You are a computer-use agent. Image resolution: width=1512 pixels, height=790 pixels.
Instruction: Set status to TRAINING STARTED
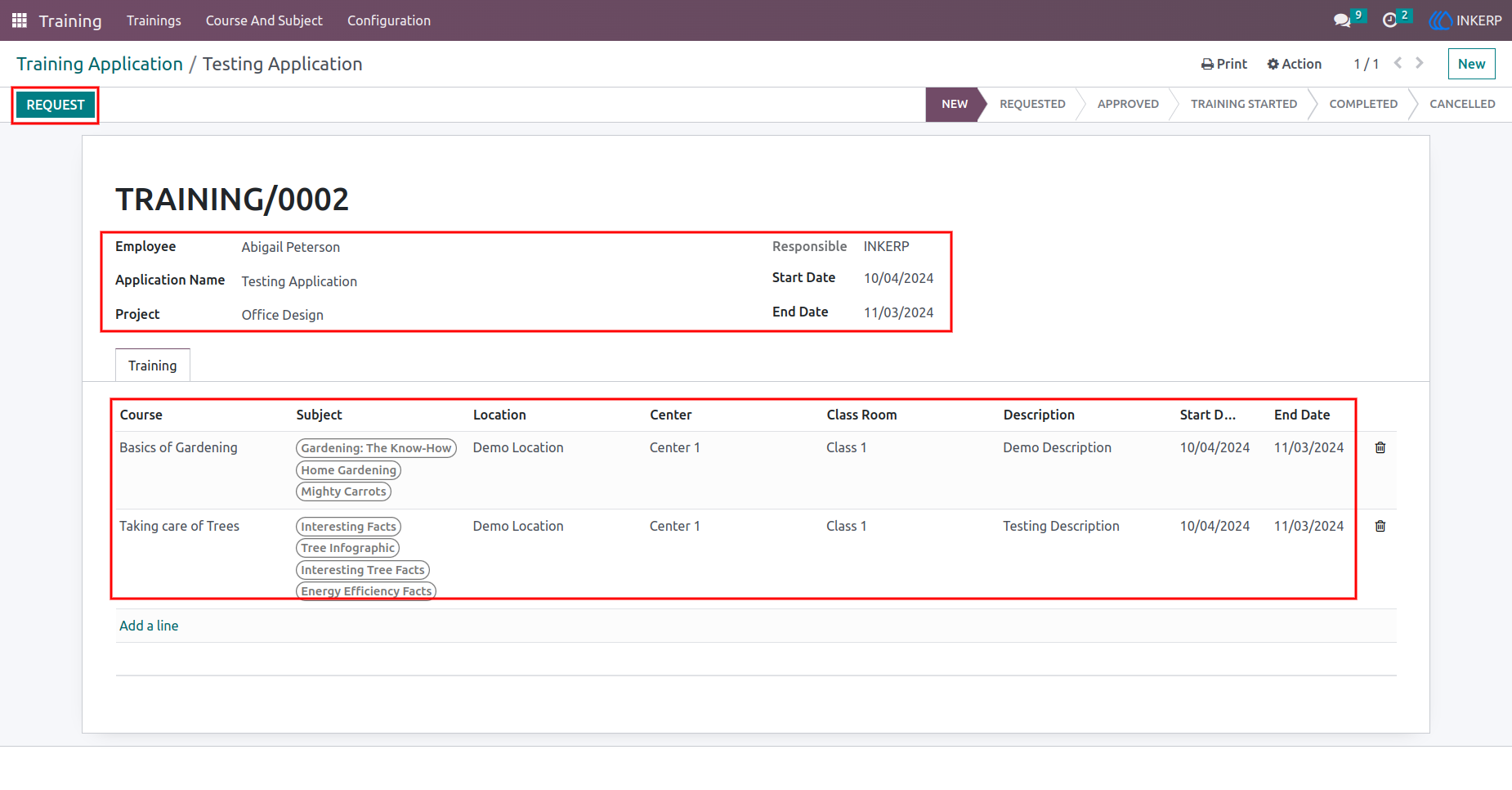point(1244,104)
